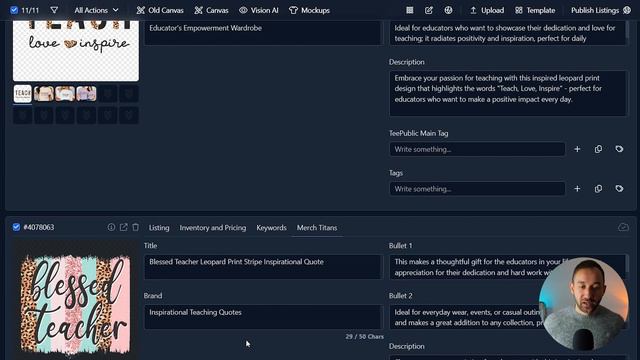This screenshot has width=640, height=360.
Task: Click tag icon beside TeePublic Main Tag
Action: tap(619, 149)
